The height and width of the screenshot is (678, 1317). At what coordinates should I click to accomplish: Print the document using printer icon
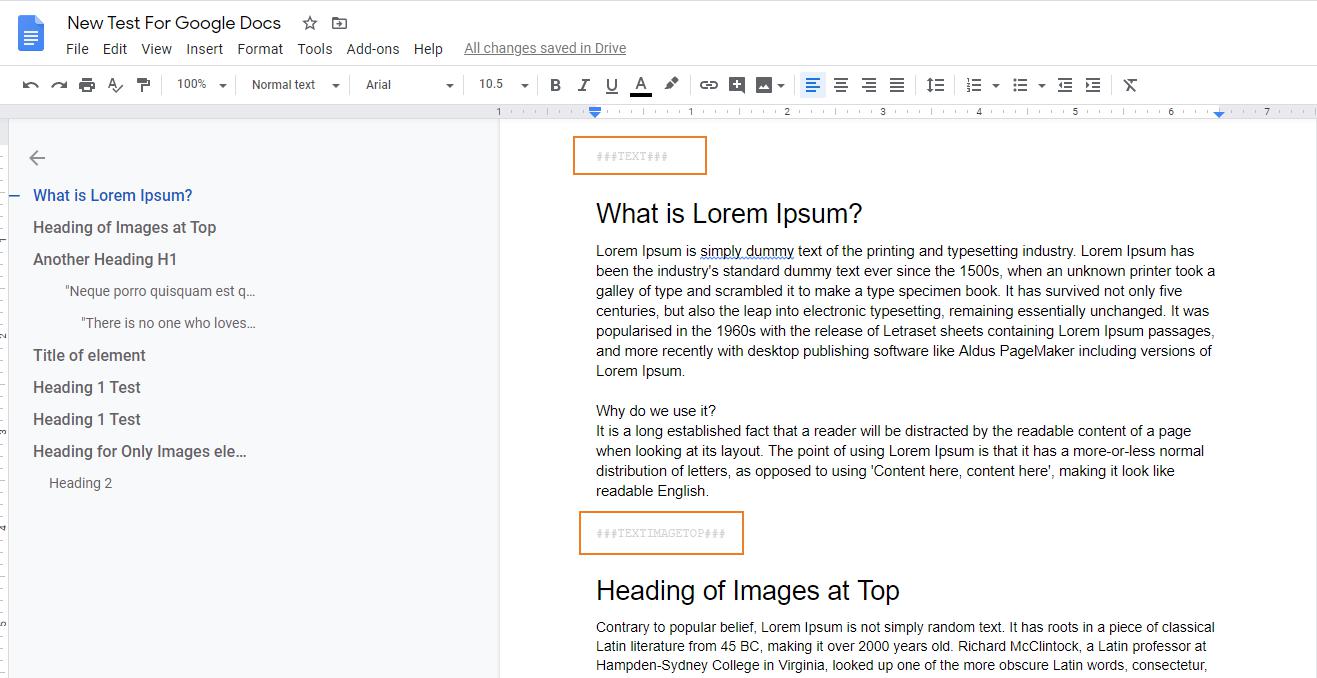pyautogui.click(x=87, y=85)
